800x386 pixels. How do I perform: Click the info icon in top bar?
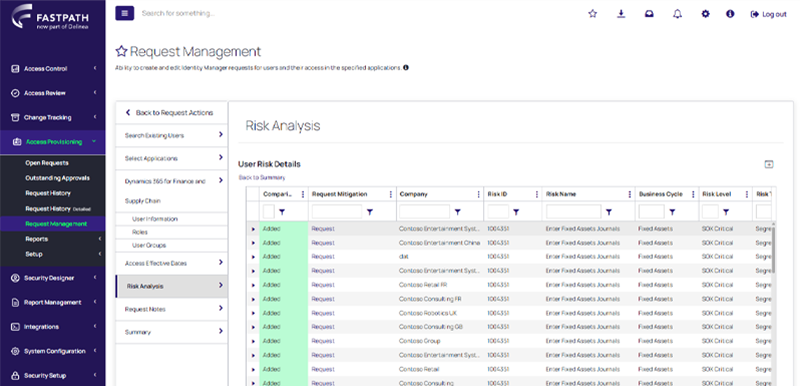point(730,14)
